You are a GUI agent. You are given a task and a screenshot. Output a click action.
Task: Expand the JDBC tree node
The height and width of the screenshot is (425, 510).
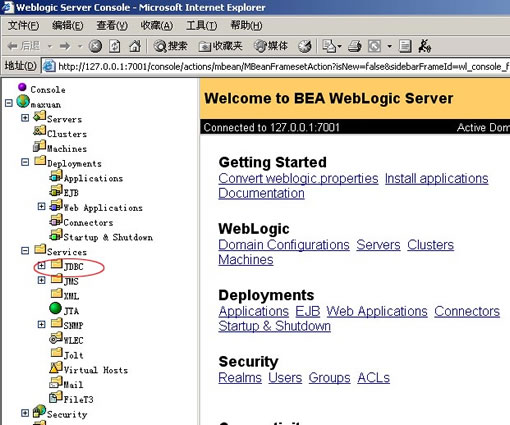(41, 265)
